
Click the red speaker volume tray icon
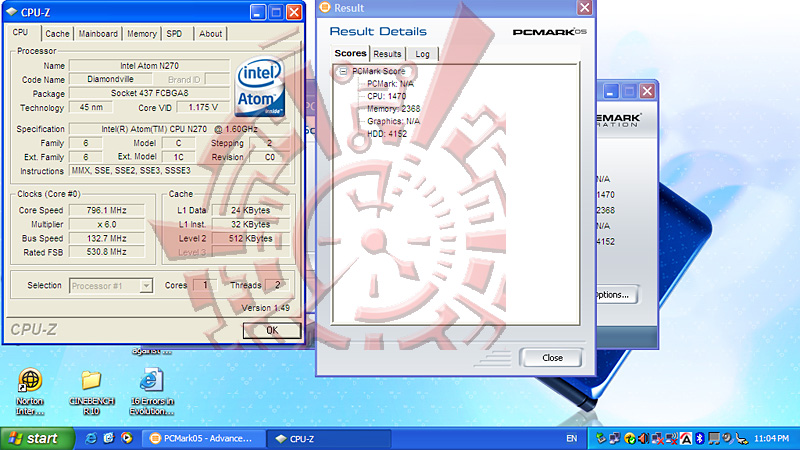643,438
